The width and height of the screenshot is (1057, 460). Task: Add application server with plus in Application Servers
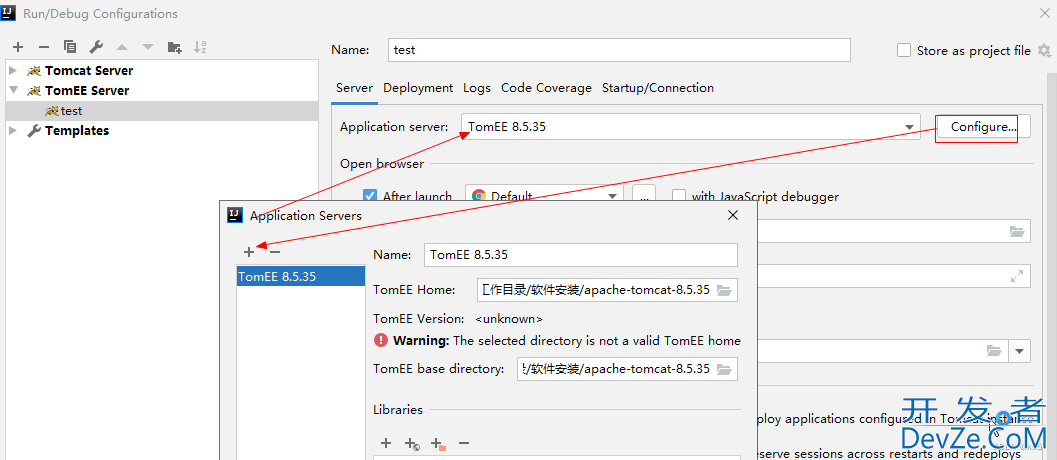coord(249,252)
